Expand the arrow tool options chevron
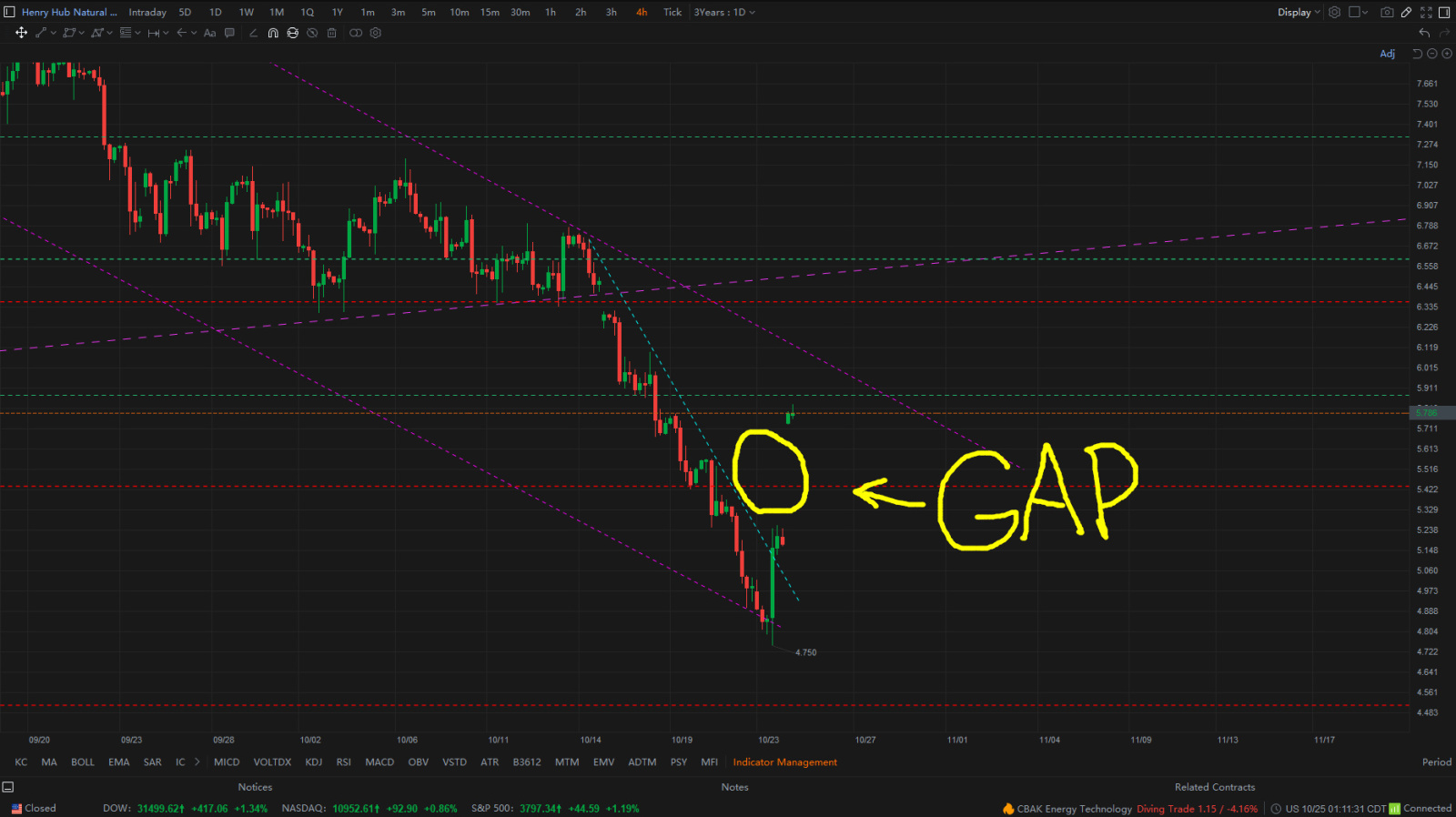The width and height of the screenshot is (1456, 817). tap(194, 33)
